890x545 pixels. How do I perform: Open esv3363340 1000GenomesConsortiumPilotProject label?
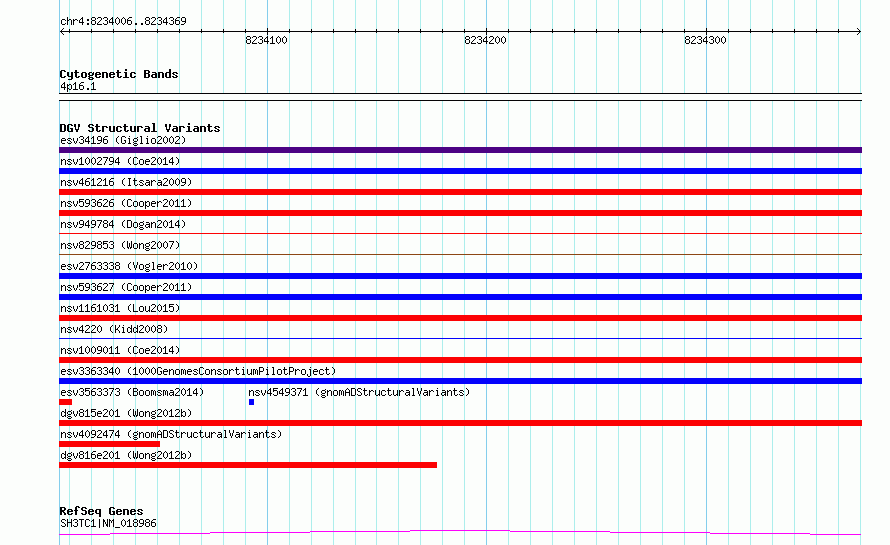pos(198,371)
